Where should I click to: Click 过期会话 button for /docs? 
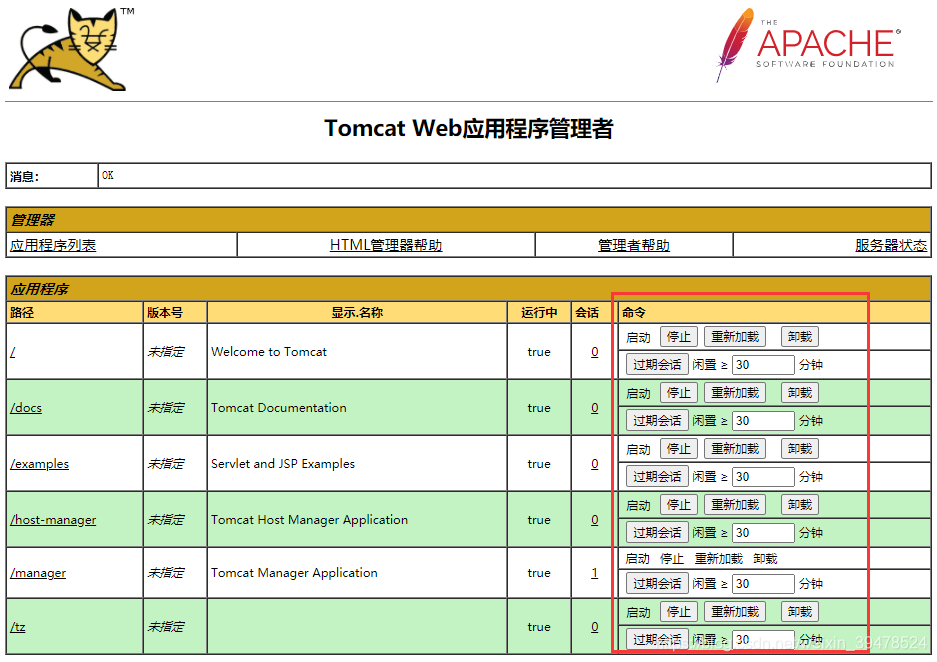click(x=657, y=421)
